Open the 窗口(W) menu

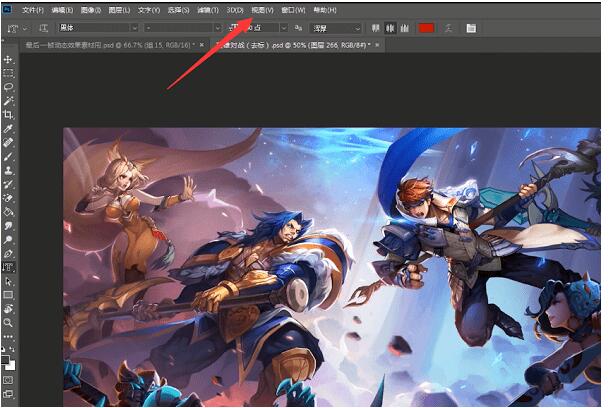(x=293, y=10)
